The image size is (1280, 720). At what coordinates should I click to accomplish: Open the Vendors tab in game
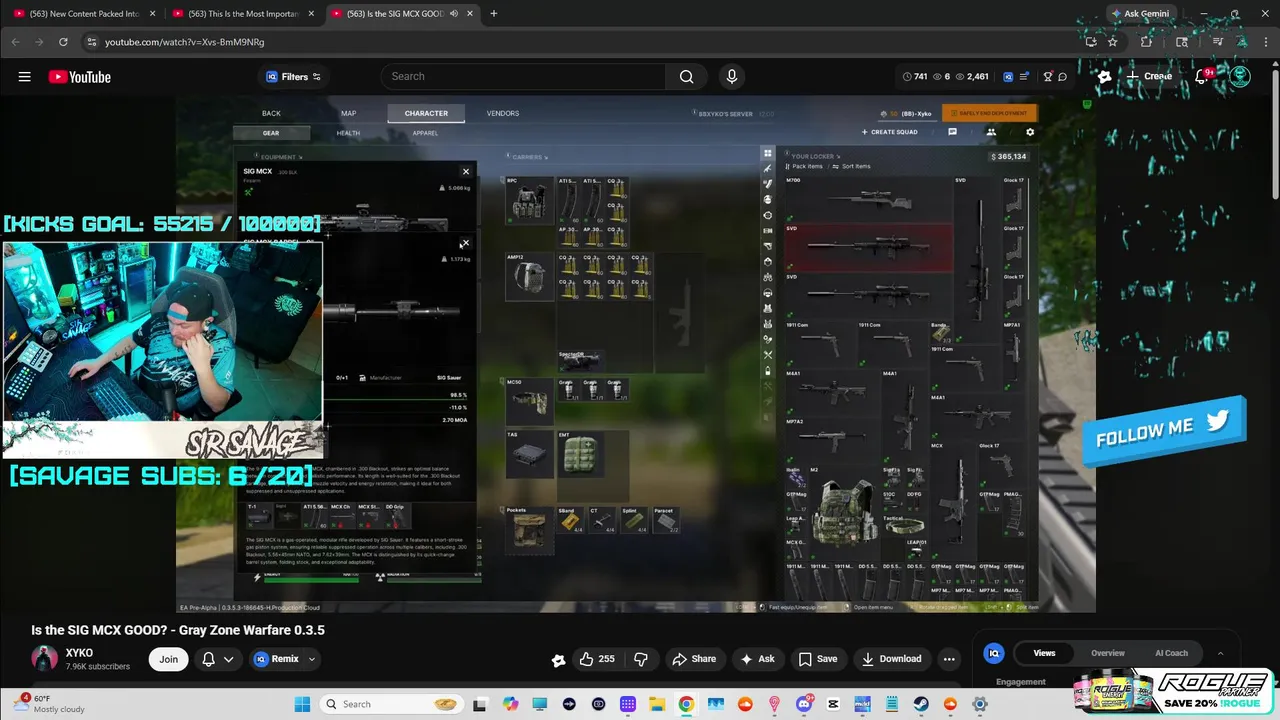click(503, 113)
